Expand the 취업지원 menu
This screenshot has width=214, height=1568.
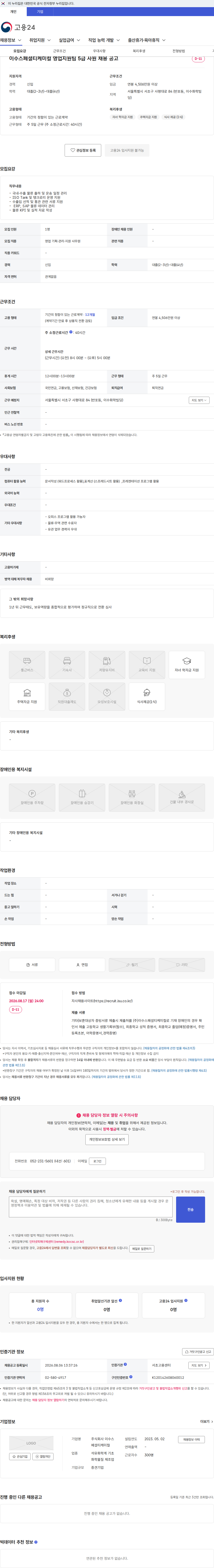(x=40, y=40)
